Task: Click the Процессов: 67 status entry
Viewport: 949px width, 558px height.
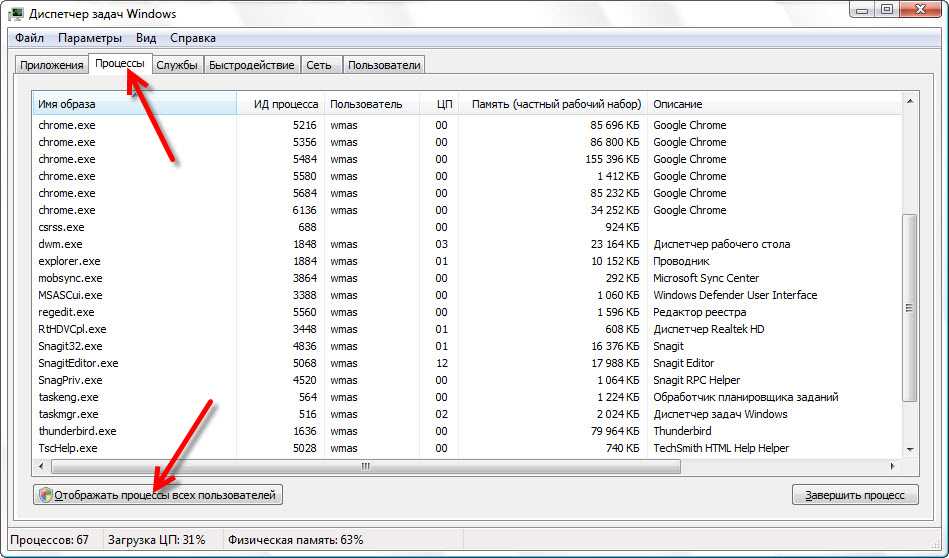Action: click(x=50, y=540)
